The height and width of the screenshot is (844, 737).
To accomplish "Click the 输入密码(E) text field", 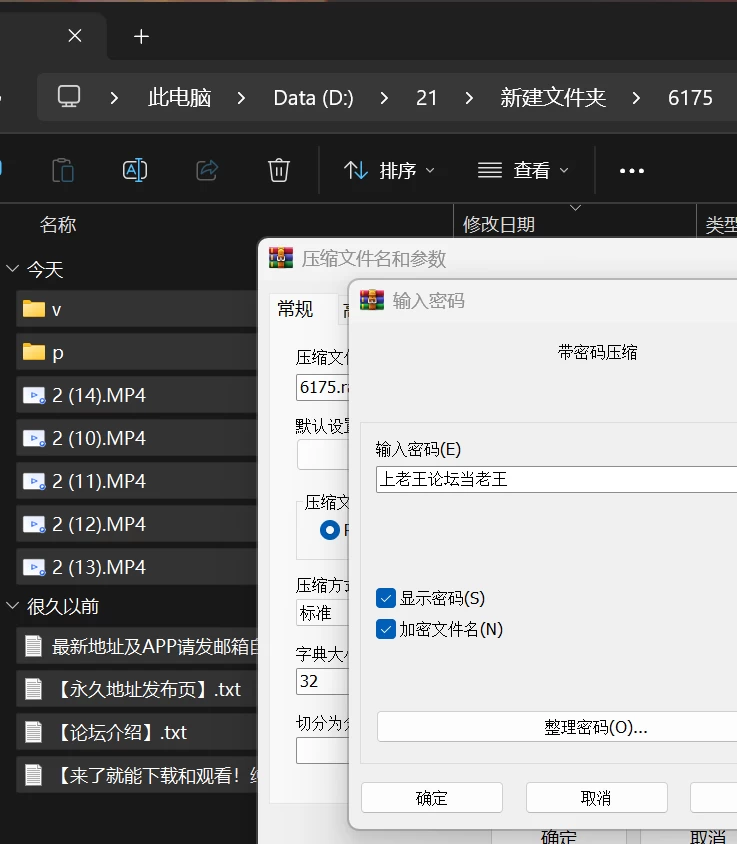I will pos(556,479).
